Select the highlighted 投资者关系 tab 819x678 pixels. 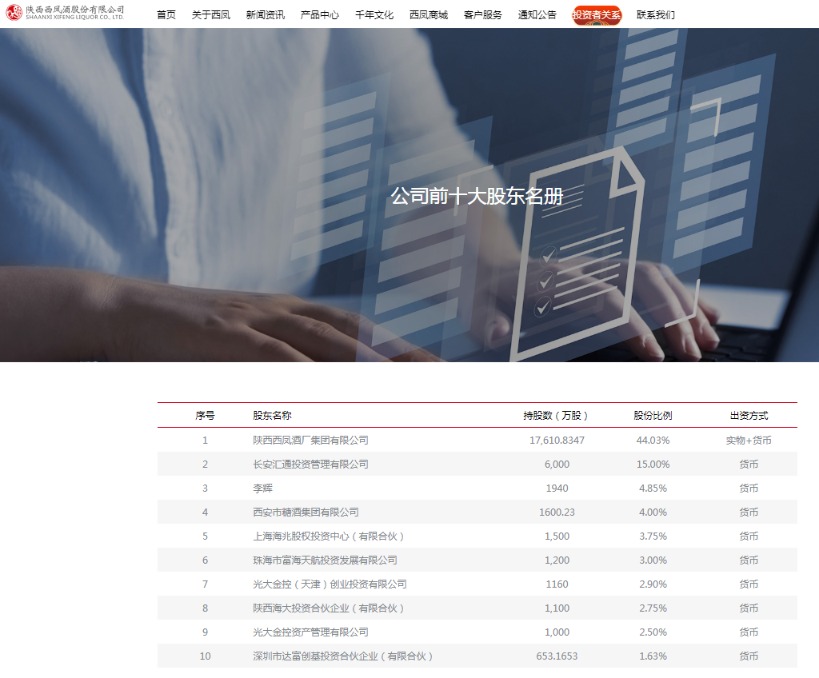[x=596, y=15]
